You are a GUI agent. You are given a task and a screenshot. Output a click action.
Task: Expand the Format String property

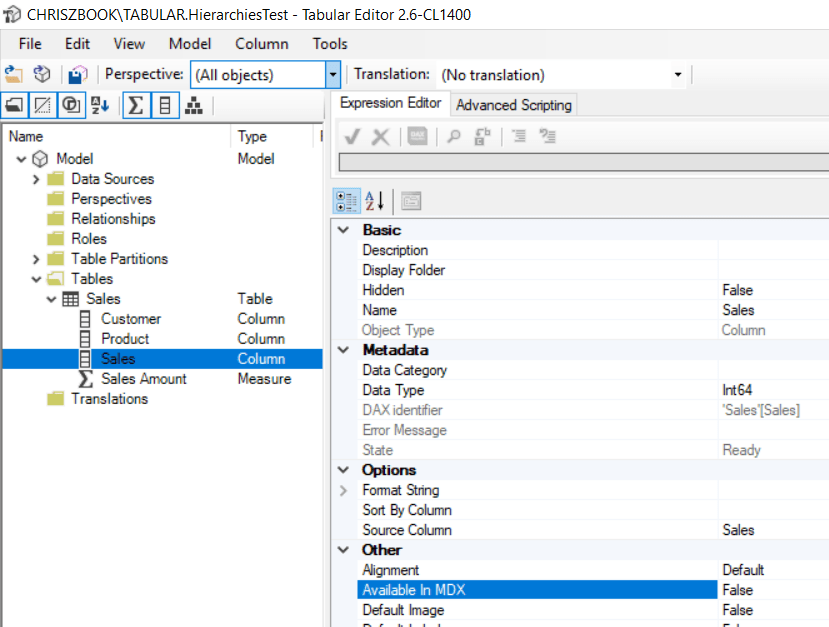(x=344, y=490)
